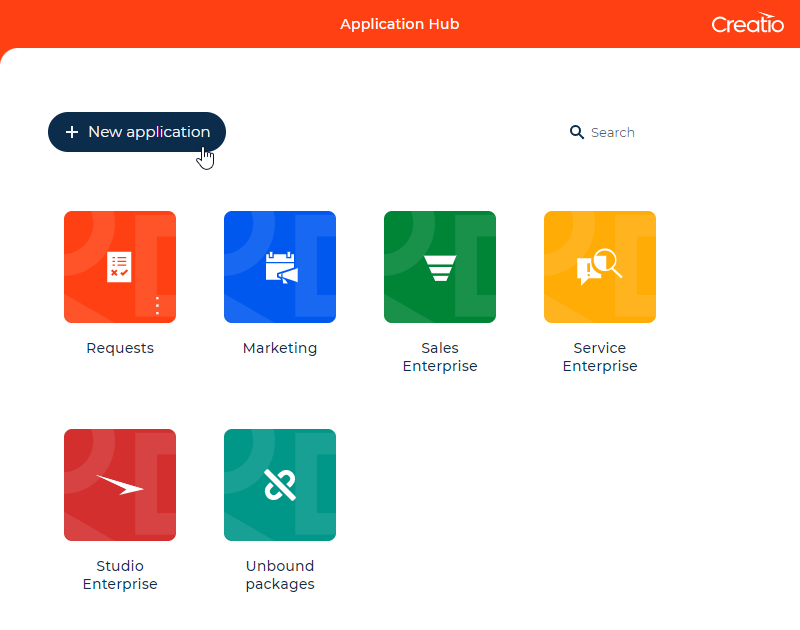This screenshot has height=630, width=800.
Task: Click the Requests label text
Action: tap(120, 348)
